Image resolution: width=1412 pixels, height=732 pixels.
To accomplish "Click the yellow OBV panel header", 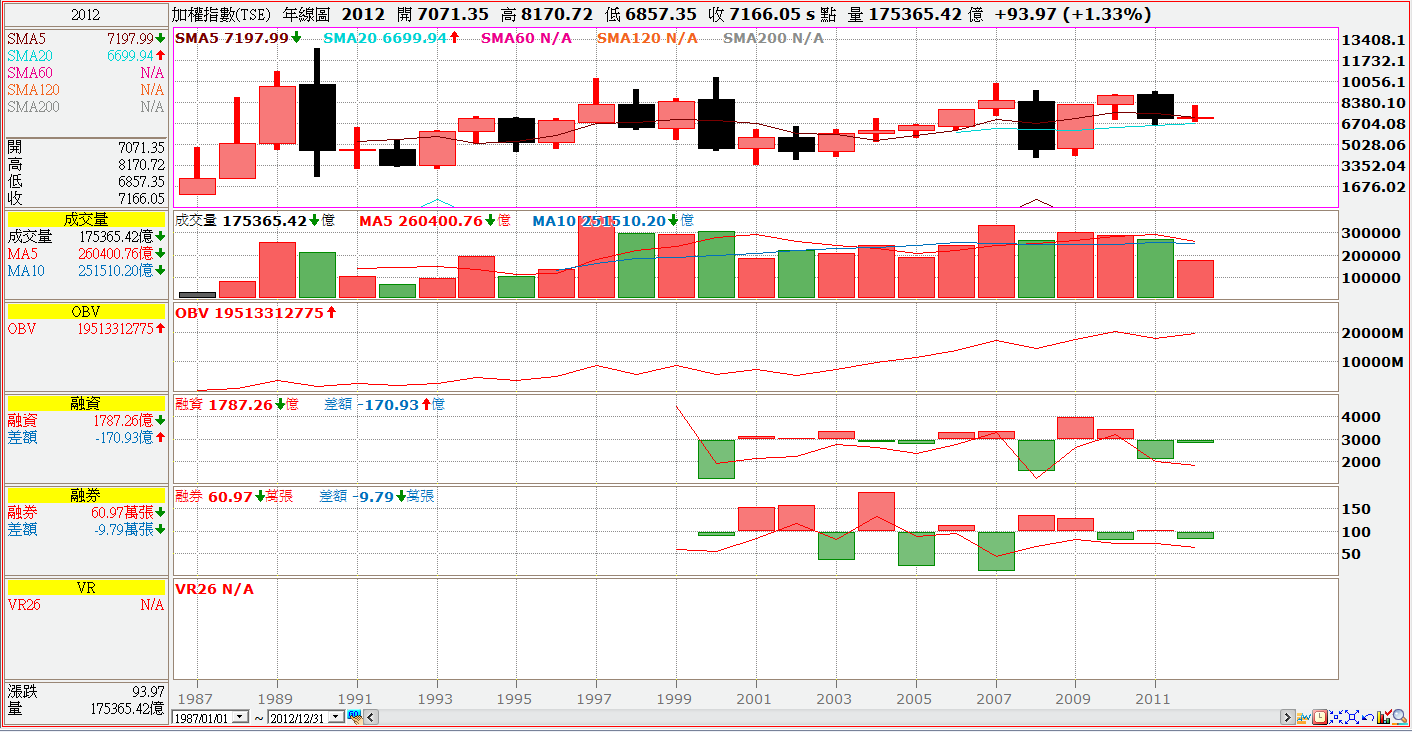I will [86, 312].
